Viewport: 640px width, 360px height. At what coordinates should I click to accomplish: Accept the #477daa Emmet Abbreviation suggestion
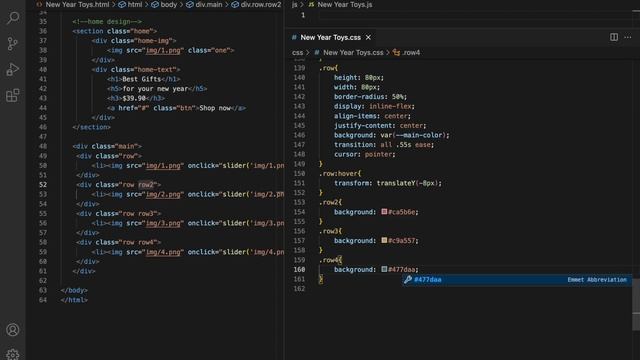tap(517, 280)
